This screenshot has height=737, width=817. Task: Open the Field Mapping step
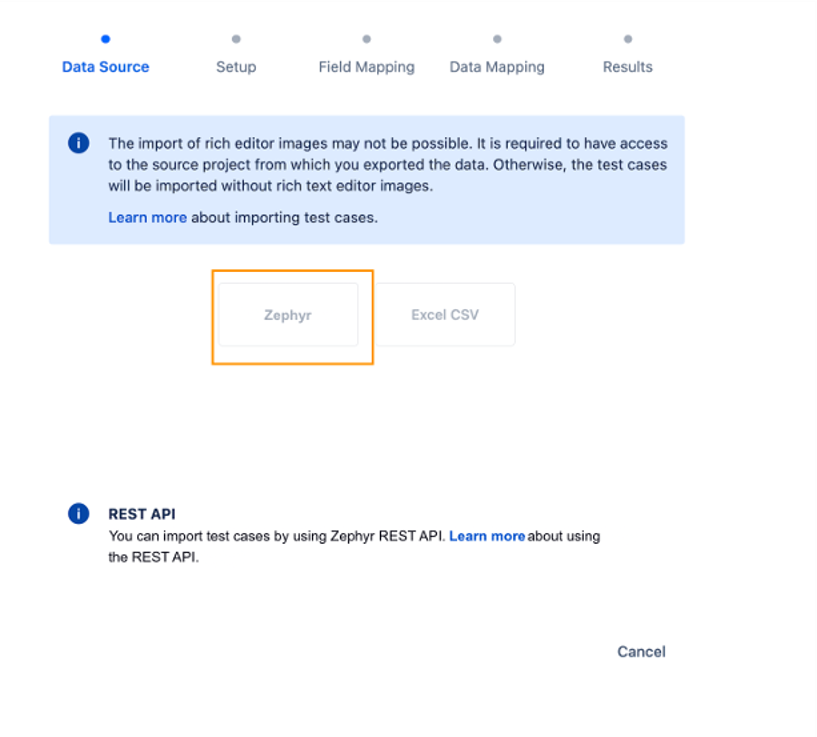pos(366,67)
